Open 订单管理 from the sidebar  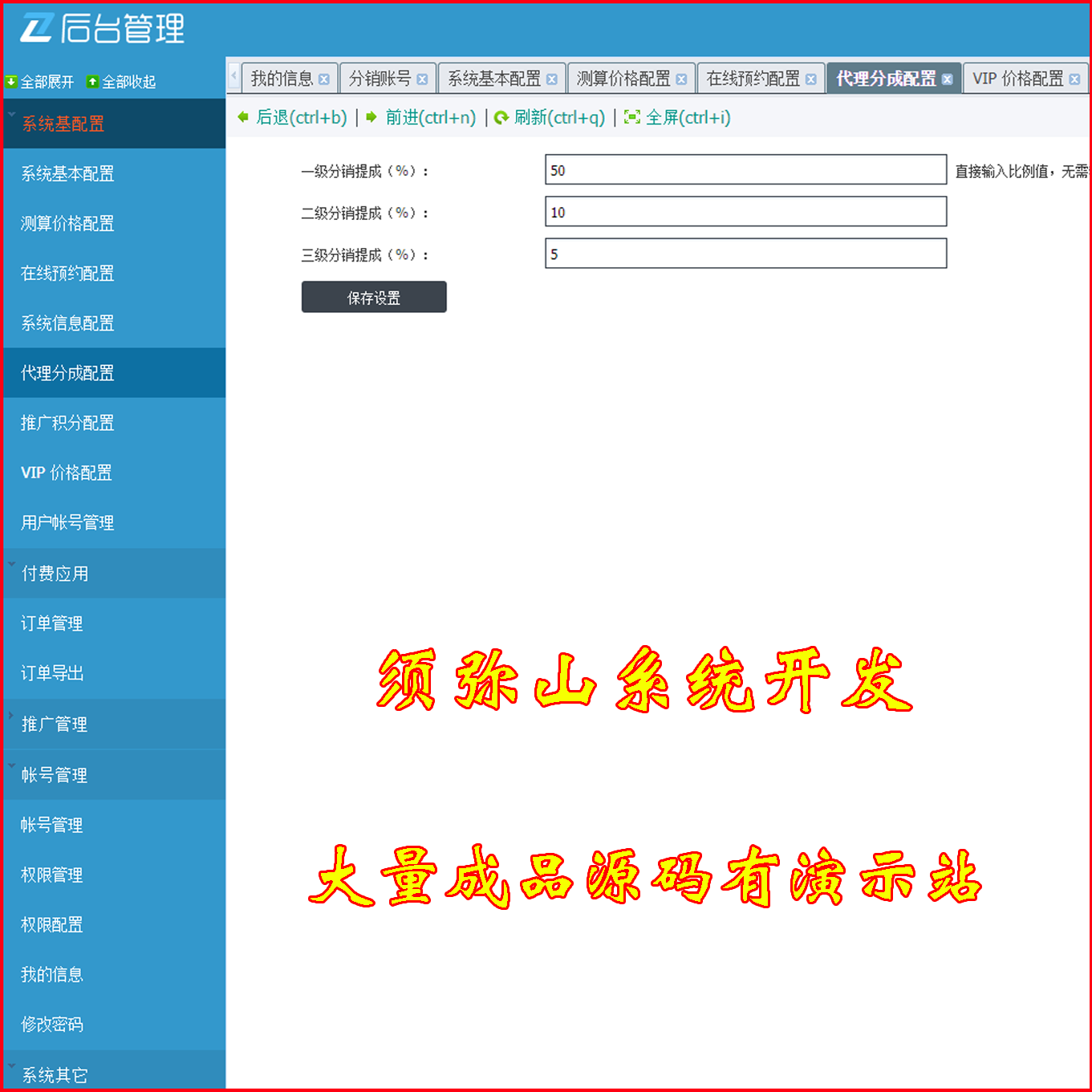click(51, 623)
